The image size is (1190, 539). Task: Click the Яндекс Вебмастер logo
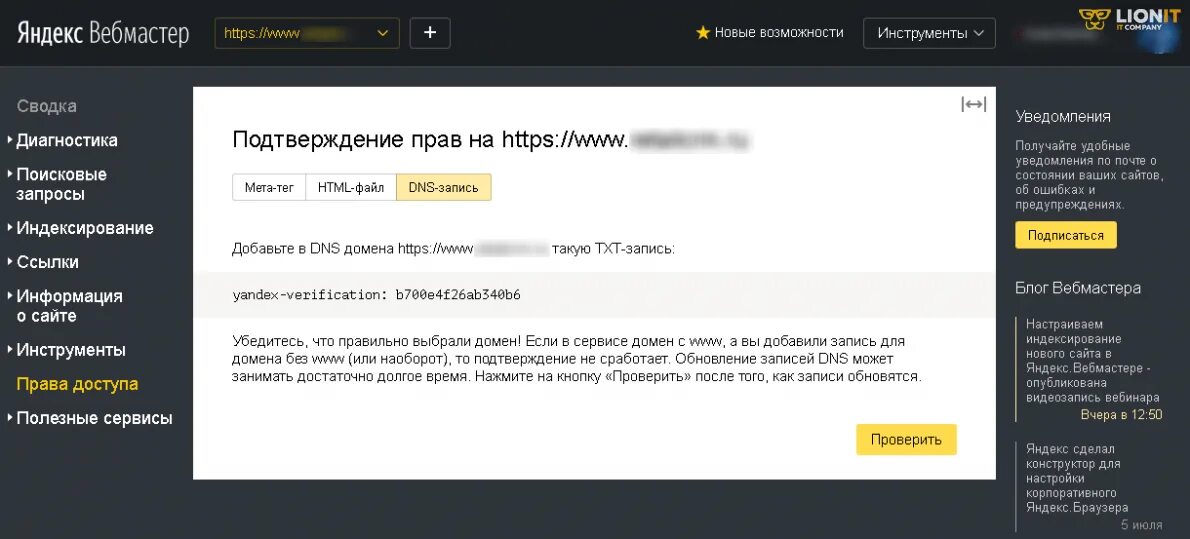(103, 33)
